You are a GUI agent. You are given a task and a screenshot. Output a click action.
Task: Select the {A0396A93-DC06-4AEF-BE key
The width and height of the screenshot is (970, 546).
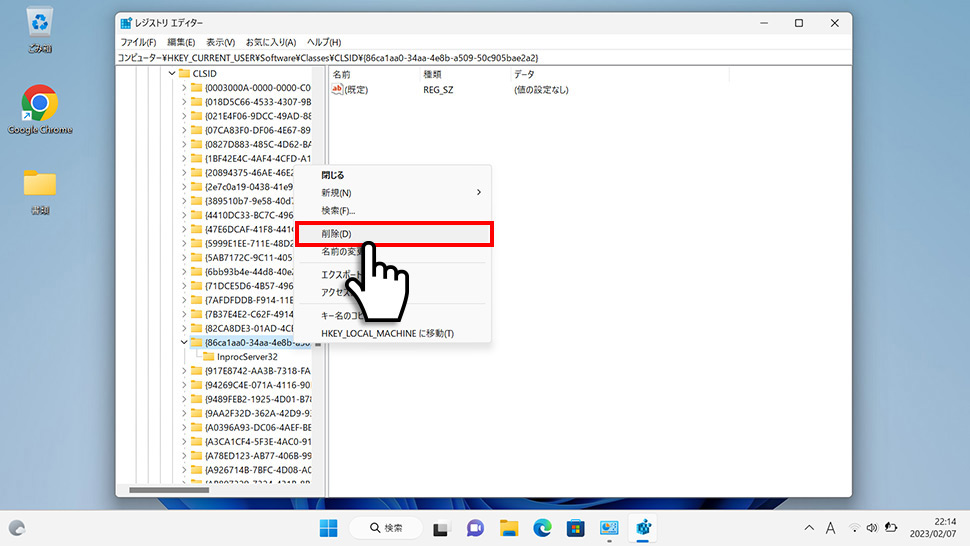coord(258,428)
